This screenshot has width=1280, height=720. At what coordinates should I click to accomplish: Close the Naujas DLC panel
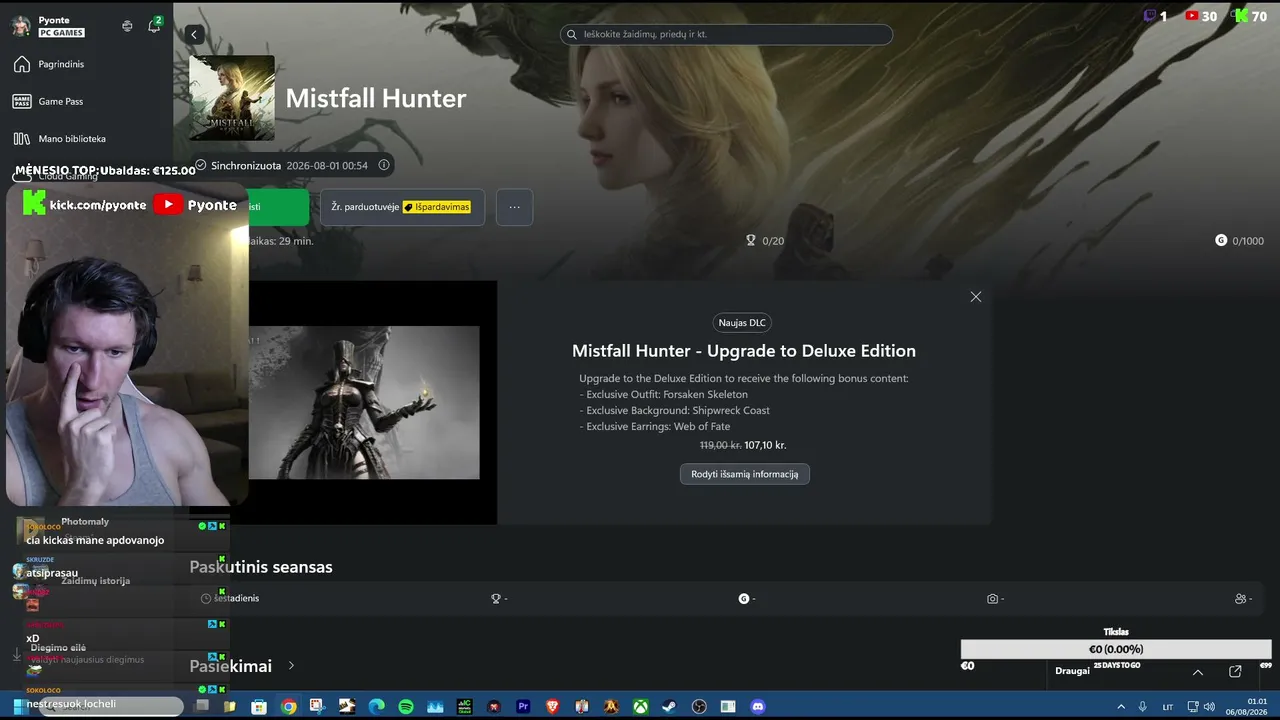coord(976,297)
